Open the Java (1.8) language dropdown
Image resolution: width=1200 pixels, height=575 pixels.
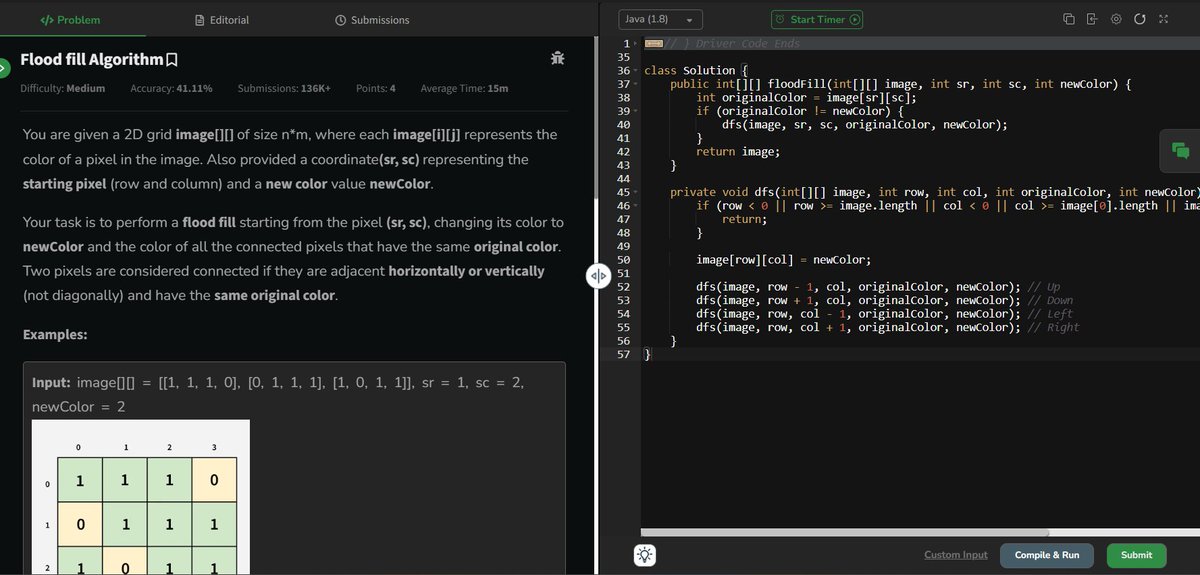click(661, 19)
